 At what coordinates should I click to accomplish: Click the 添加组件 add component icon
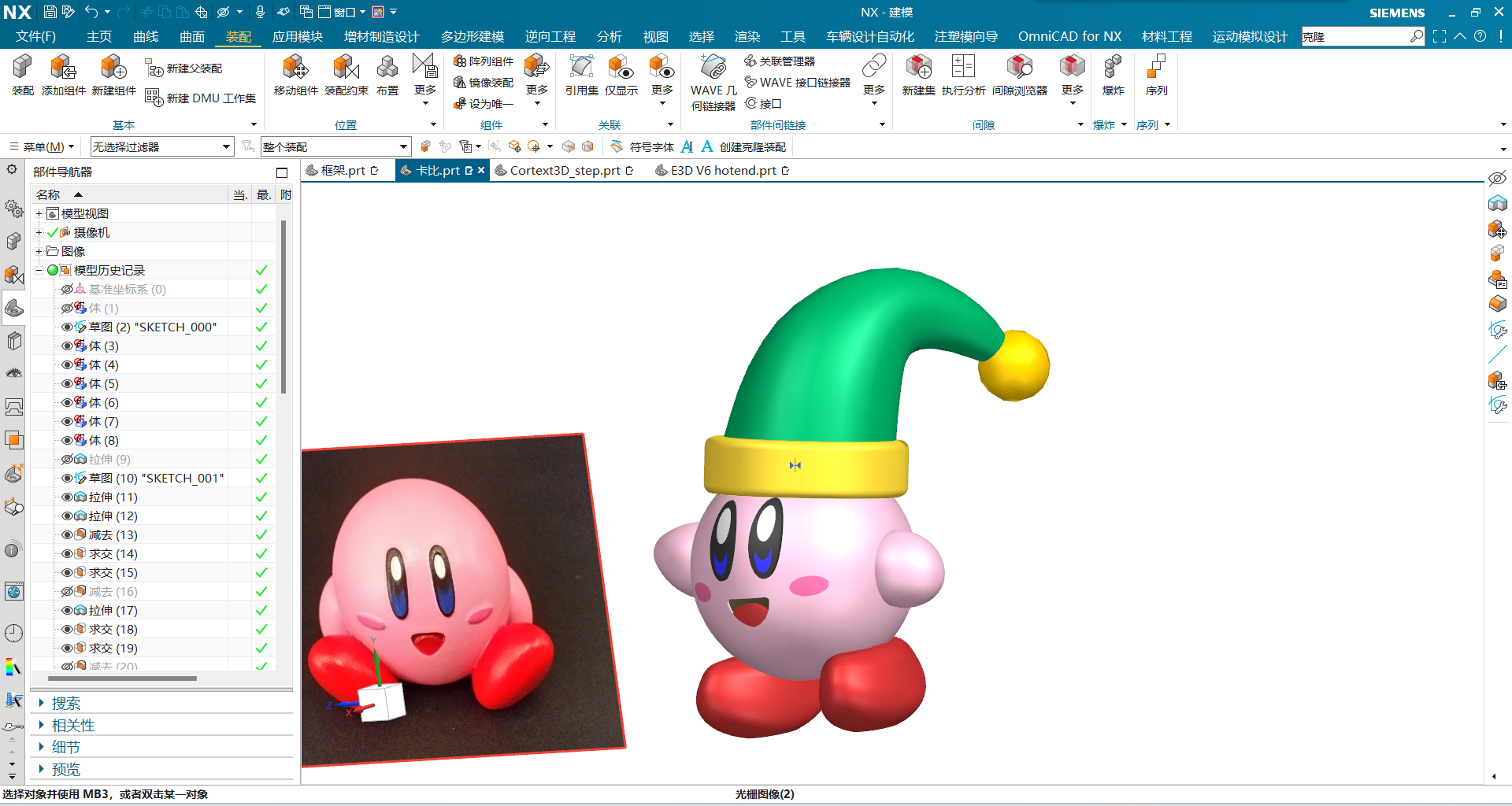point(64,75)
